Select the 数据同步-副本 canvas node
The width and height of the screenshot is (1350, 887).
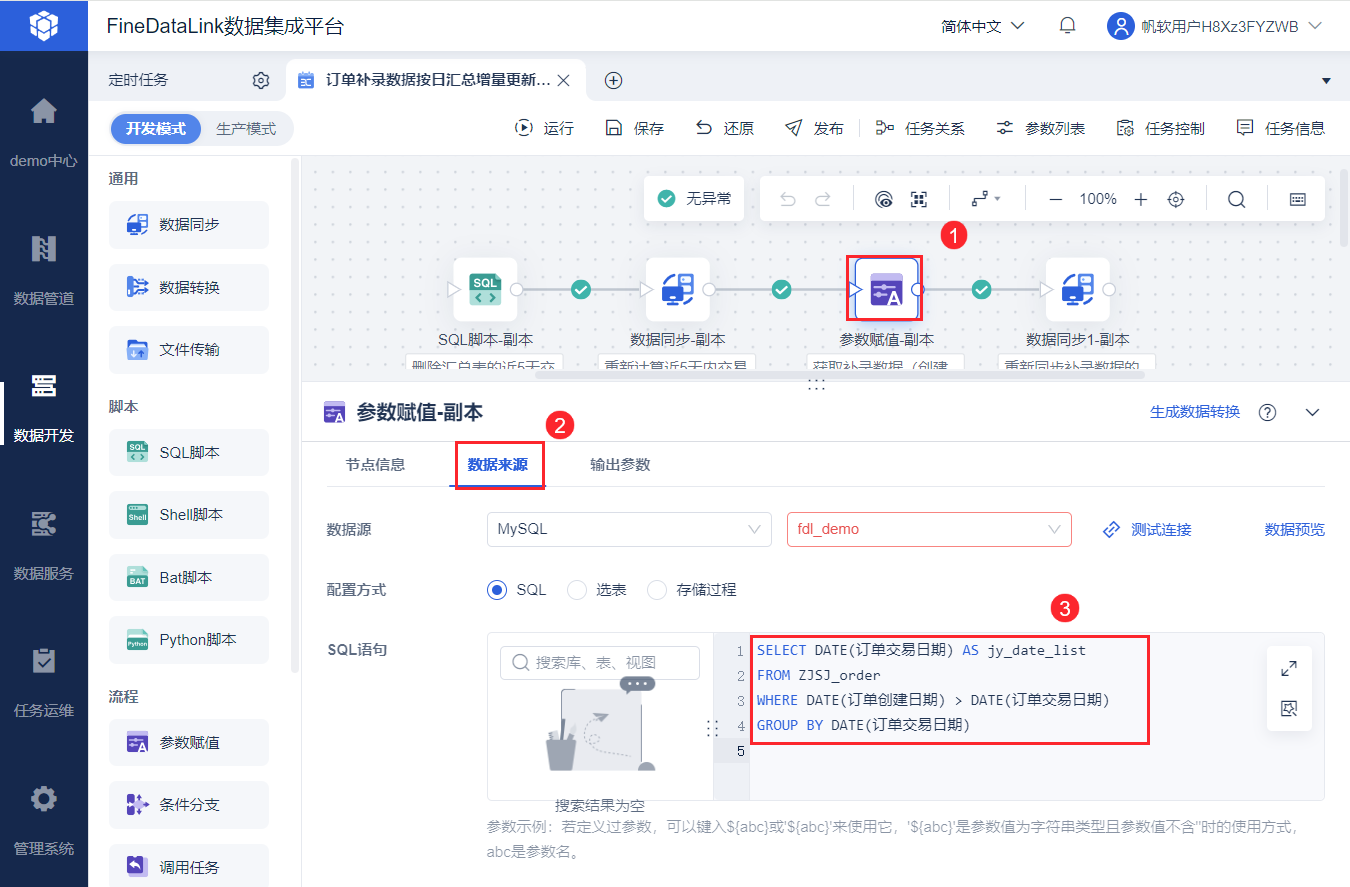pos(678,290)
